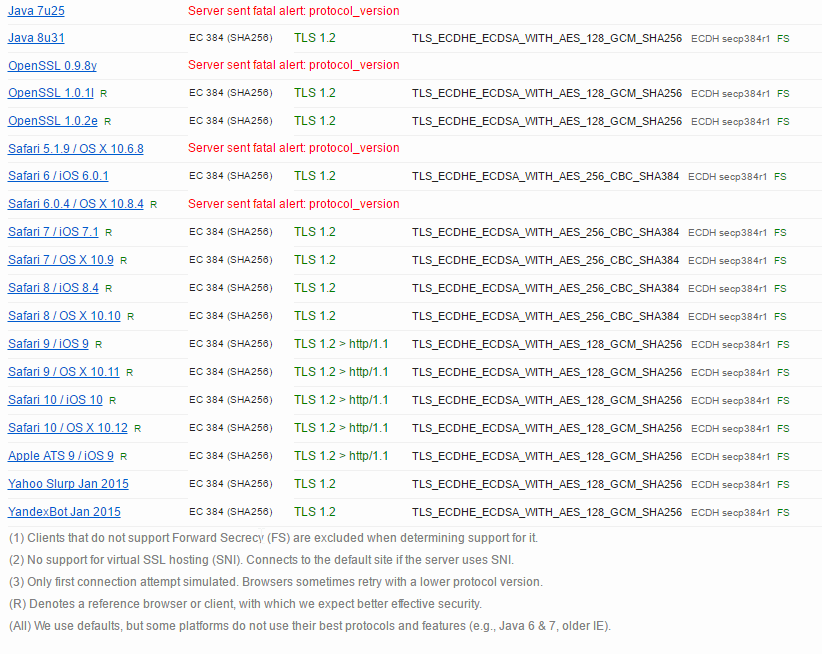Click the AES_128_GCM cipher in Safari 10 / iOS 10 row
Screen dimensions: 822x654
tap(547, 400)
